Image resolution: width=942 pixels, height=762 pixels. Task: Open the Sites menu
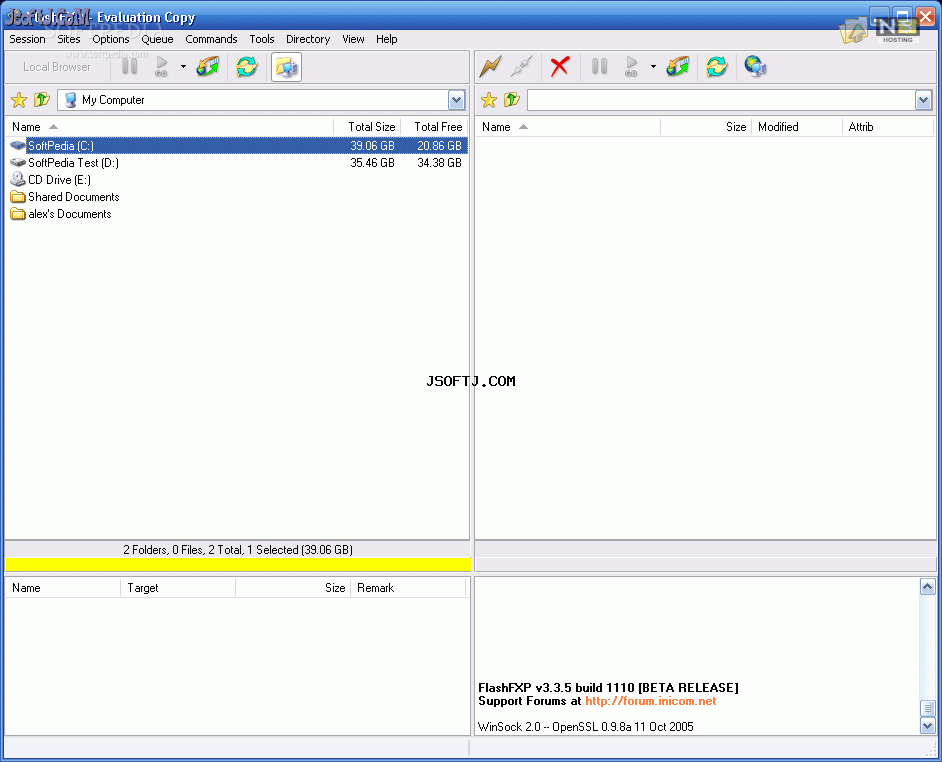click(68, 39)
